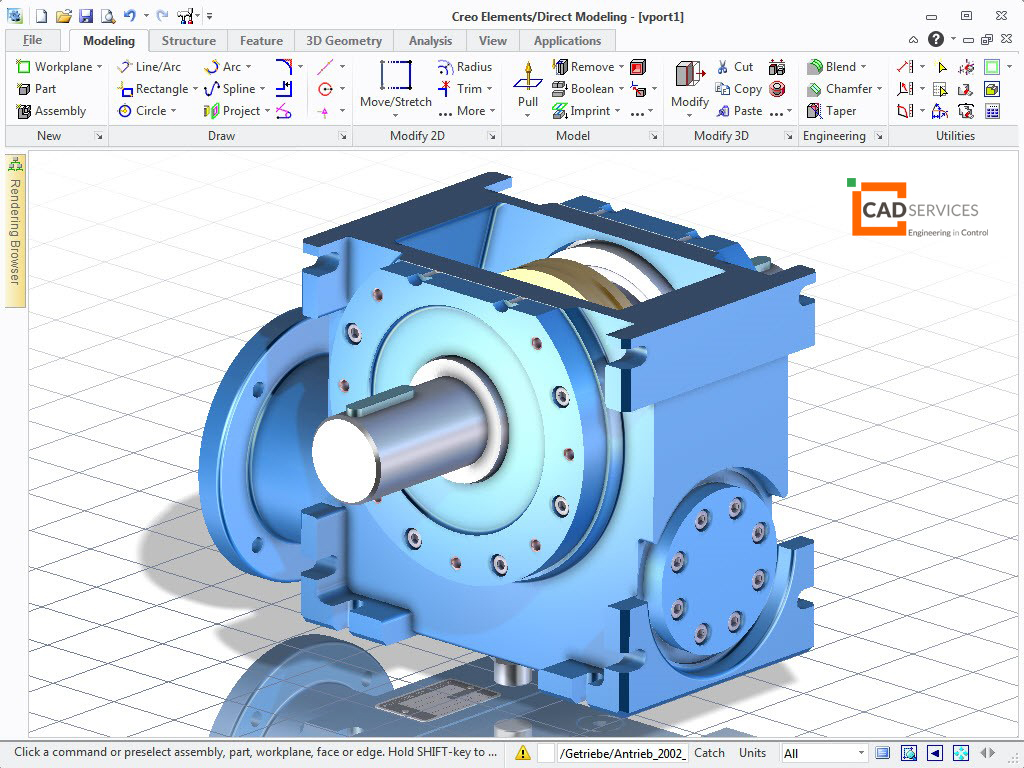The height and width of the screenshot is (768, 1024).
Task: Open the File menu
Action: click(x=32, y=40)
